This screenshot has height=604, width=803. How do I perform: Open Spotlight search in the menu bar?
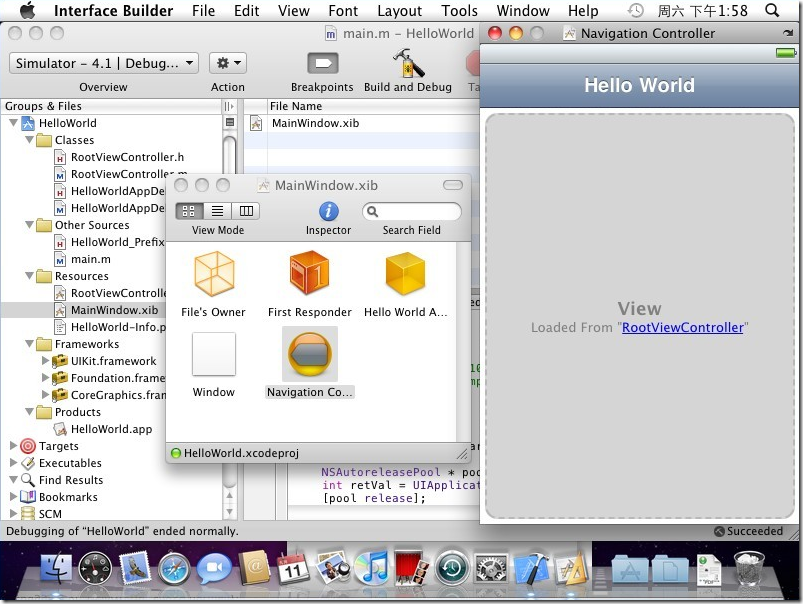pyautogui.click(x=772, y=10)
